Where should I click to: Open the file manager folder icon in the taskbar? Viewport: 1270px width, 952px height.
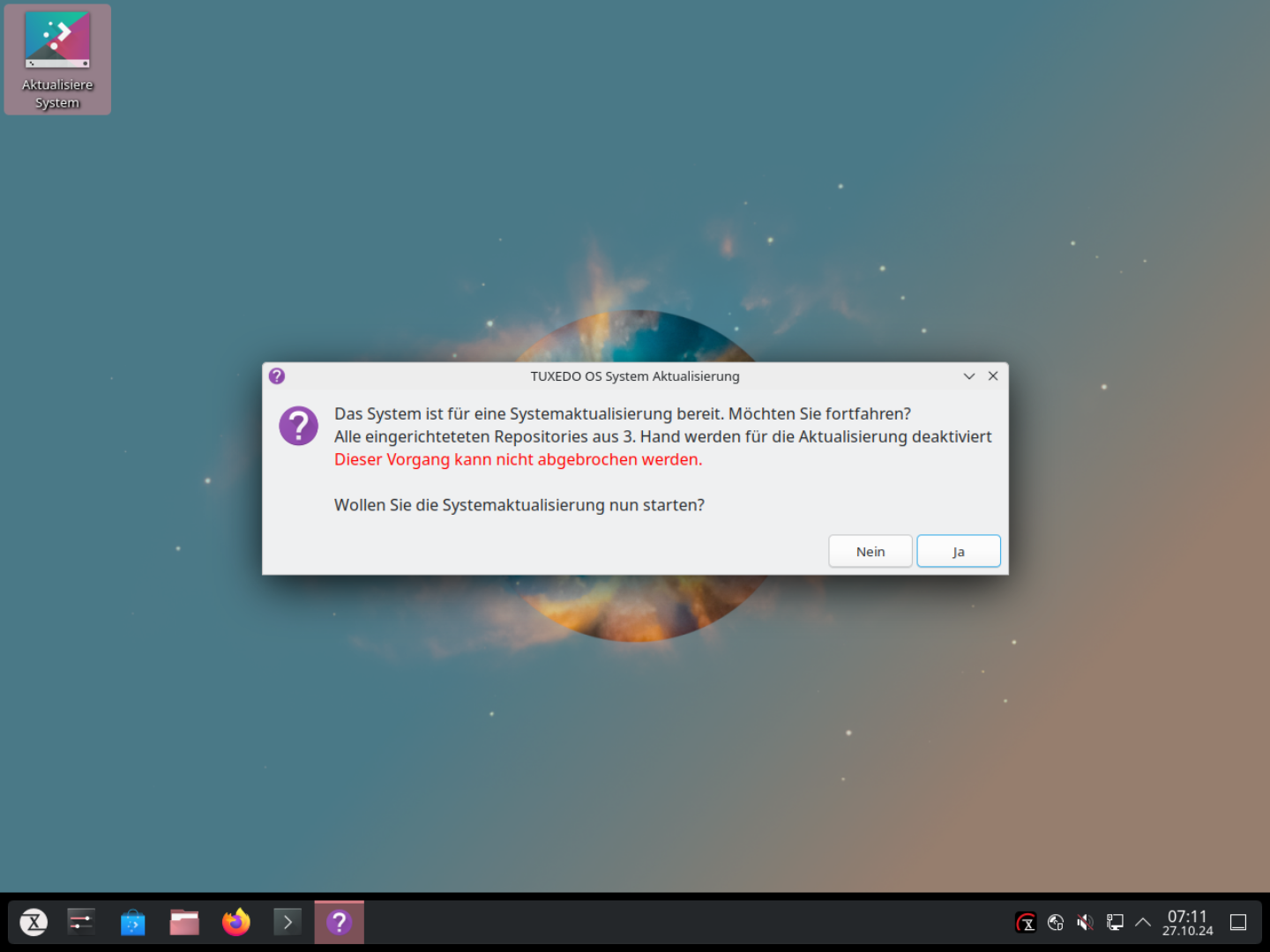(x=184, y=922)
